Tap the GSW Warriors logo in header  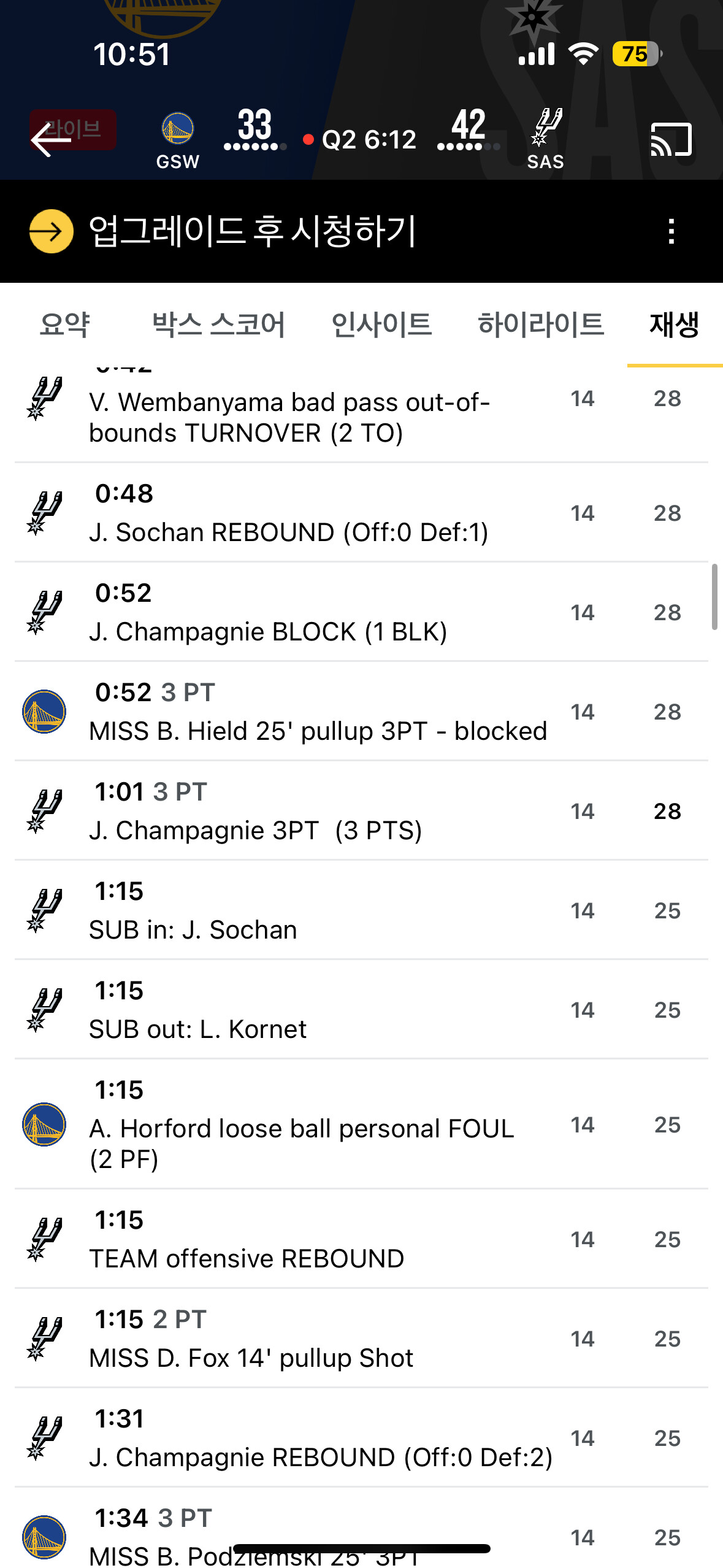click(x=177, y=129)
